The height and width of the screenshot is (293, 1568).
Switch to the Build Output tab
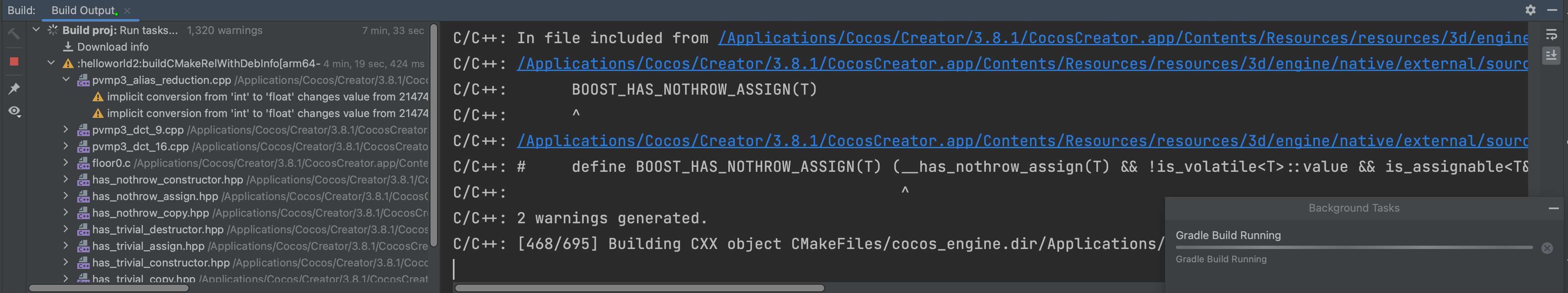click(83, 10)
